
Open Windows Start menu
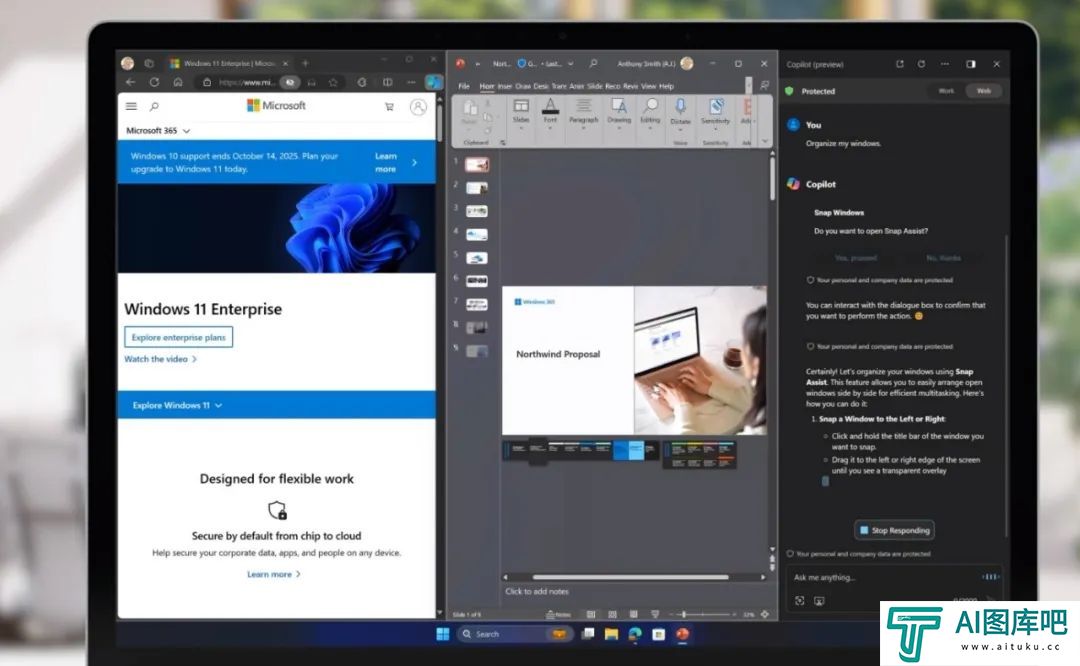pos(443,634)
